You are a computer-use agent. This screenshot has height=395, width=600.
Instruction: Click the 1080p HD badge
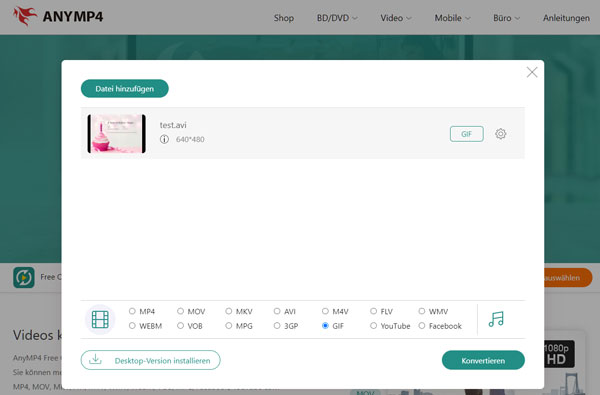[x=559, y=354]
